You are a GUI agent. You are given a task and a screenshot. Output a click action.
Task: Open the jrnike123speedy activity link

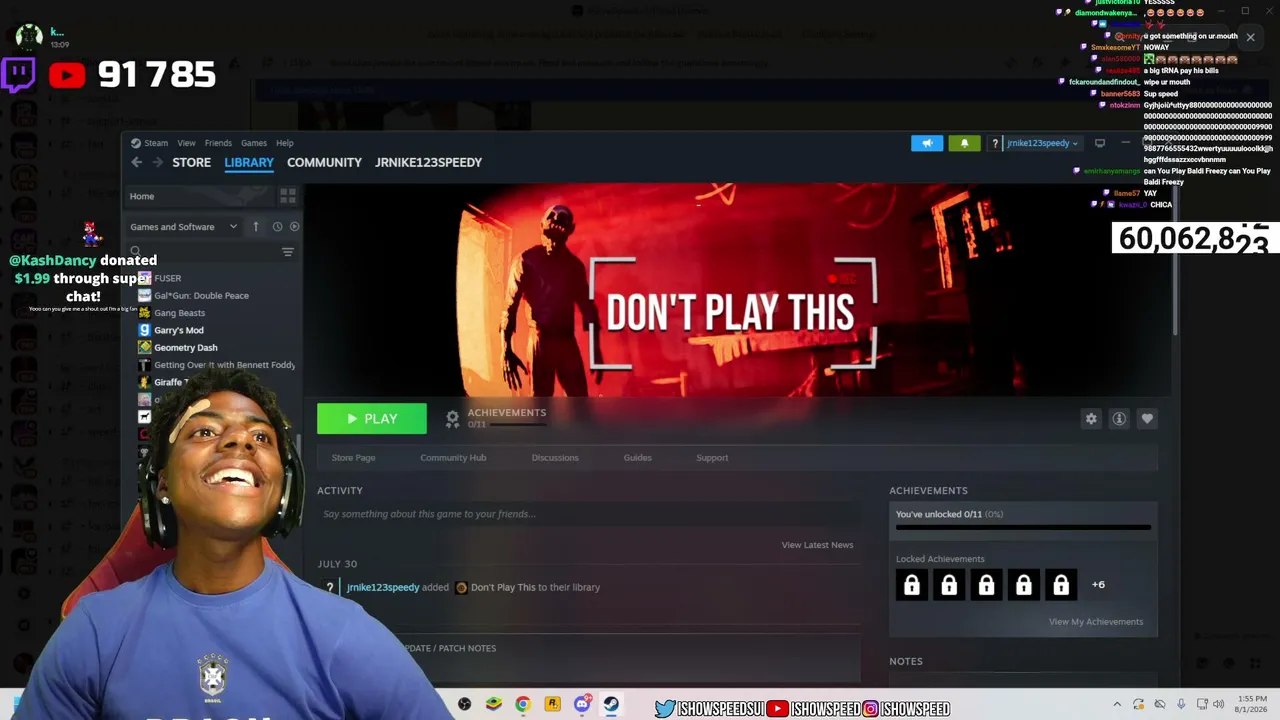pyautogui.click(x=383, y=587)
